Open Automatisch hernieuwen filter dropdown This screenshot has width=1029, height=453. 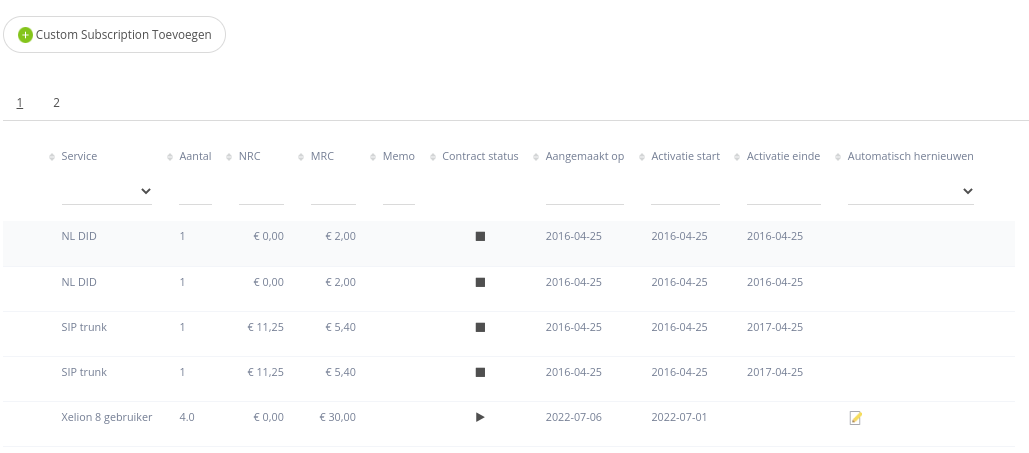(910, 191)
